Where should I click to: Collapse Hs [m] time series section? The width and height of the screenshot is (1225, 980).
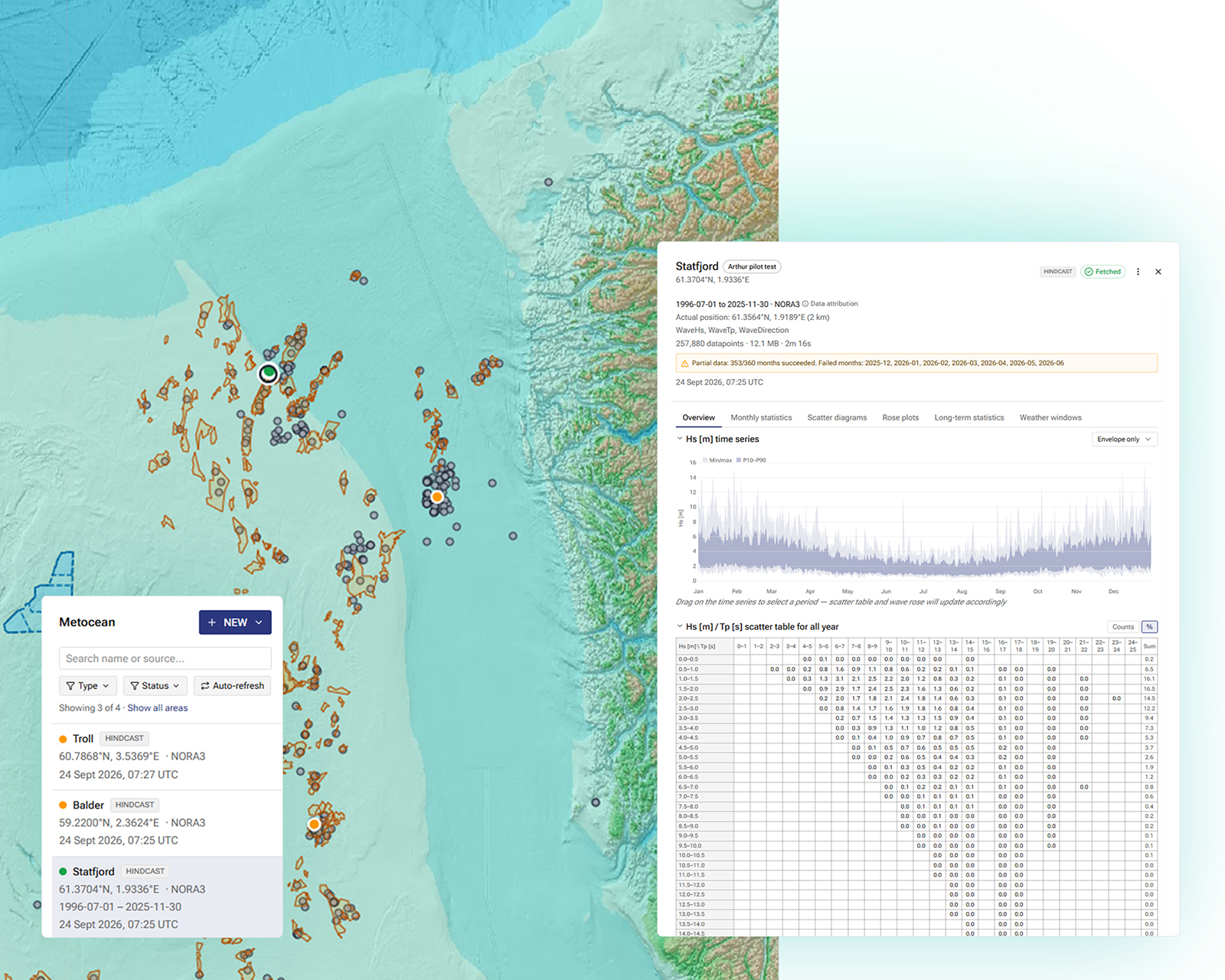(680, 439)
